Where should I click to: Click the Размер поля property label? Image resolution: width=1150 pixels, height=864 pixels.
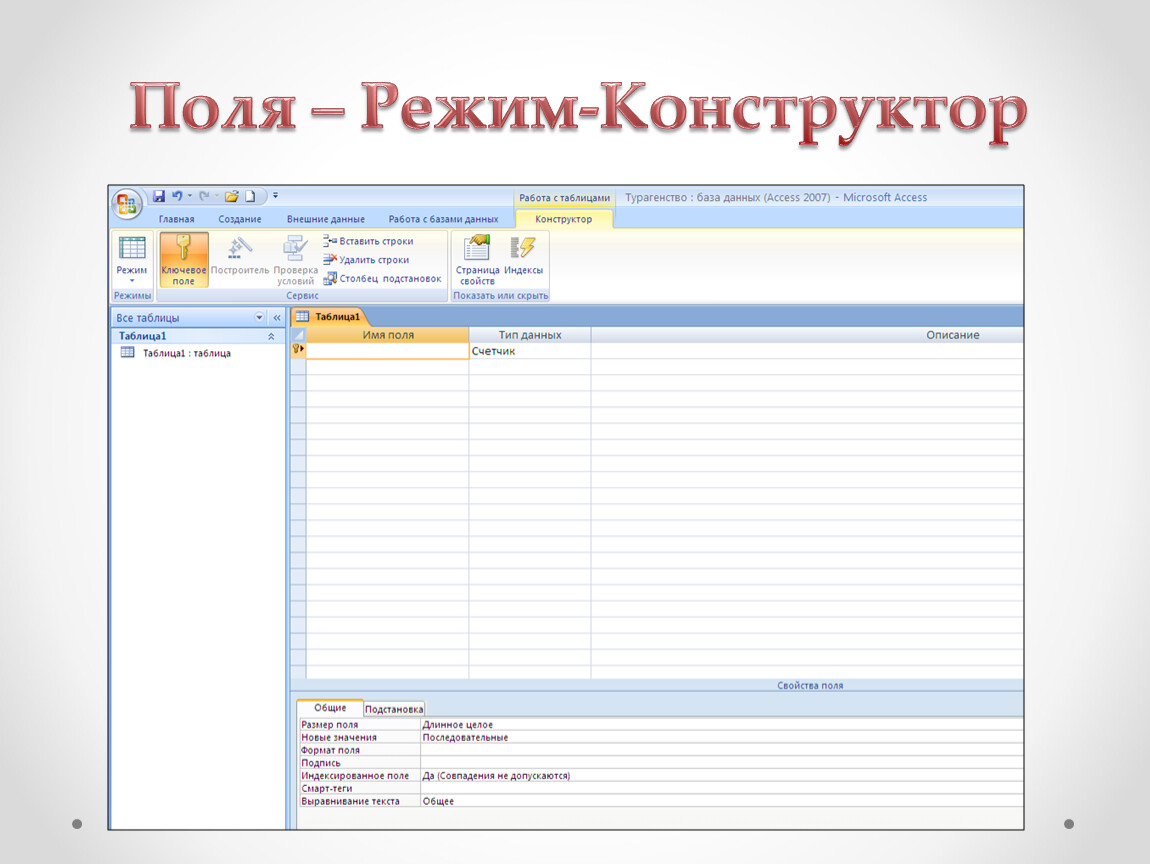pyautogui.click(x=329, y=725)
